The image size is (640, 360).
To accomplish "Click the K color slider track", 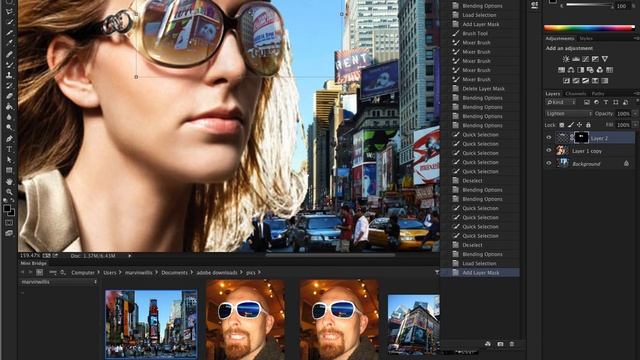I will tap(589, 5).
